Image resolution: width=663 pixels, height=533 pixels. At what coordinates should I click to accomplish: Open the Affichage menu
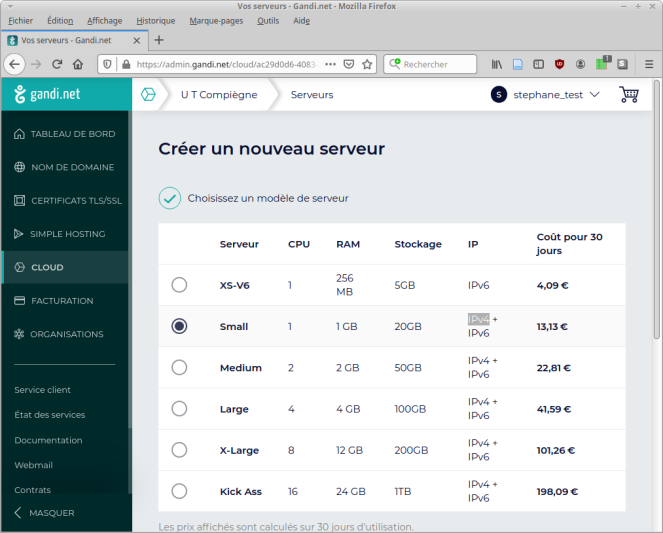coord(104,21)
